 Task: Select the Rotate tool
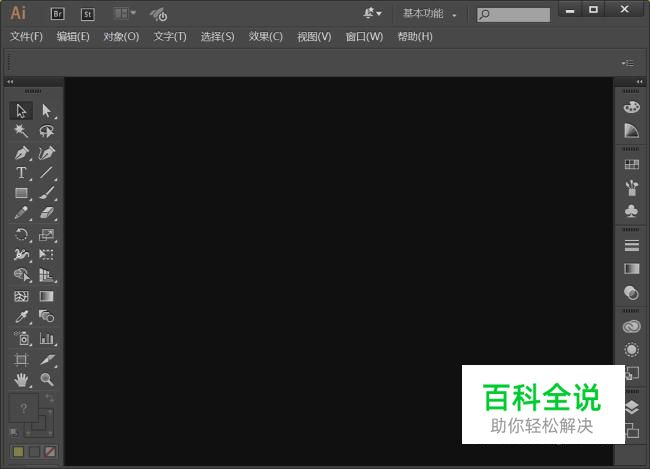point(21,235)
